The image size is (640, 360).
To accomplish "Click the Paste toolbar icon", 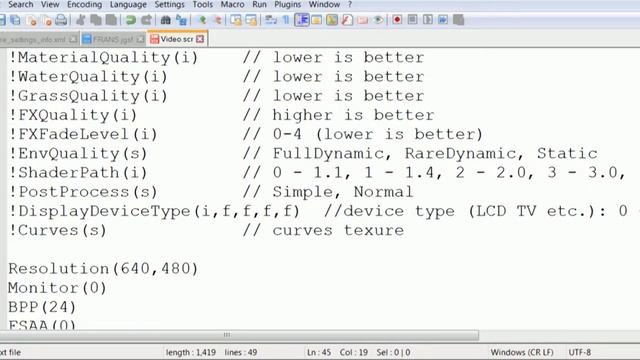I will (x=111, y=20).
